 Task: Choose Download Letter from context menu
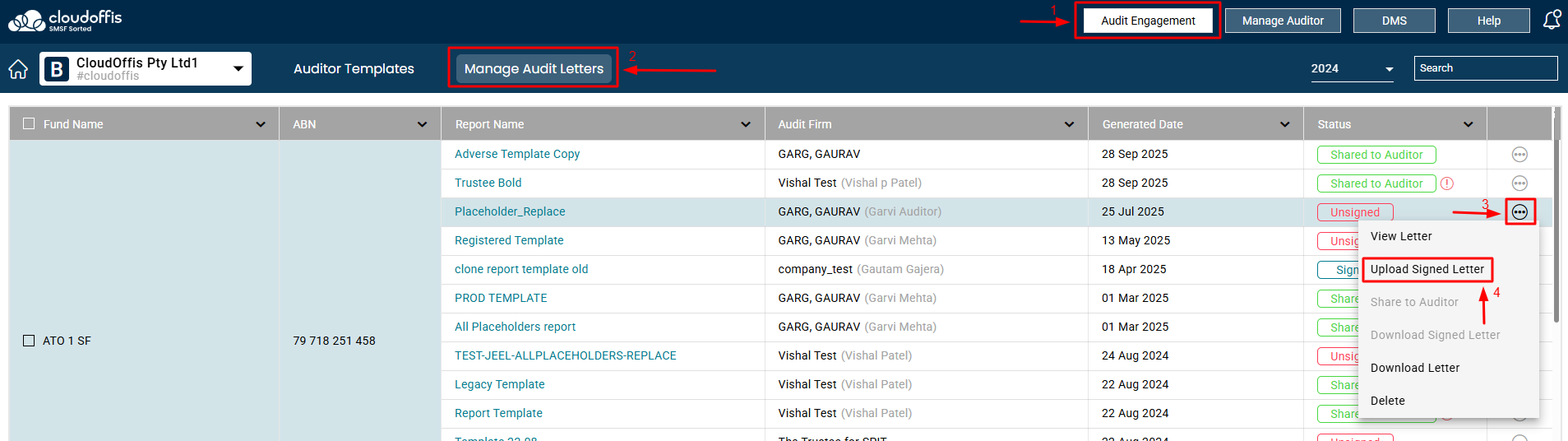[x=1414, y=368]
